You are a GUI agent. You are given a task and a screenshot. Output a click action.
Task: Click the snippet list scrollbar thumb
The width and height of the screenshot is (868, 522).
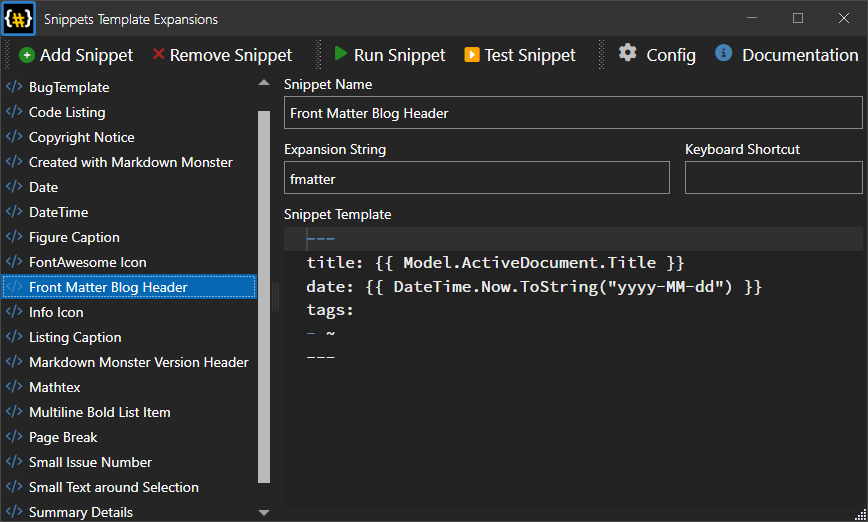pyautogui.click(x=264, y=297)
